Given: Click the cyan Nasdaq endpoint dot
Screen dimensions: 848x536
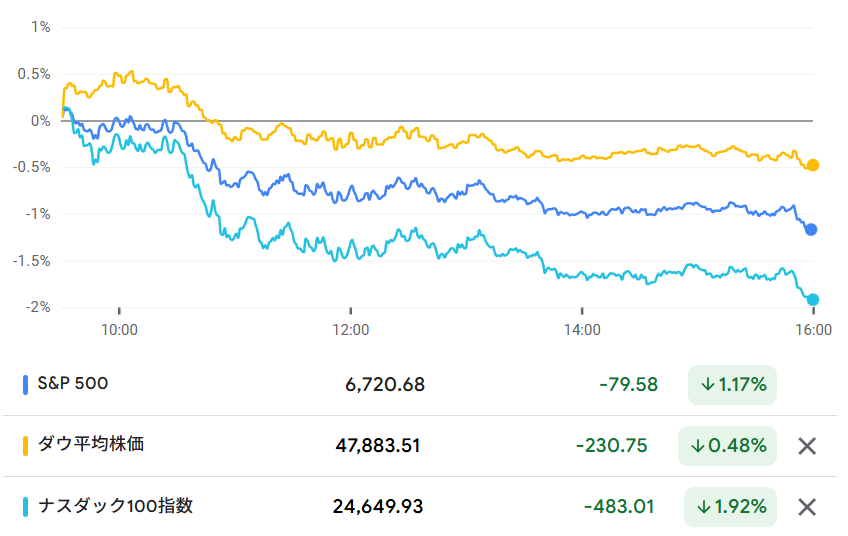Looking at the screenshot, I should click(x=813, y=300).
